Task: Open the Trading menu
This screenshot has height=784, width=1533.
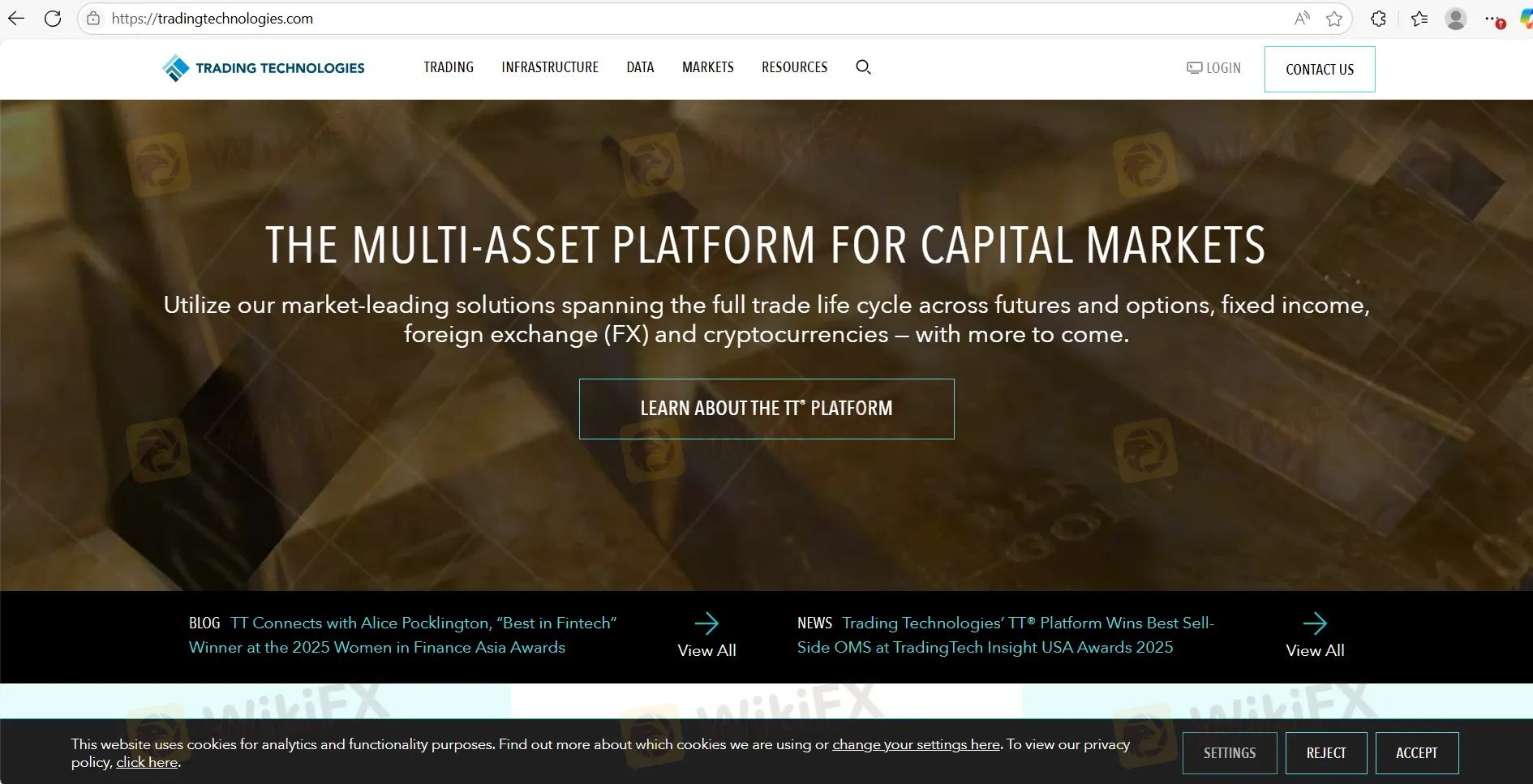Action: [449, 67]
